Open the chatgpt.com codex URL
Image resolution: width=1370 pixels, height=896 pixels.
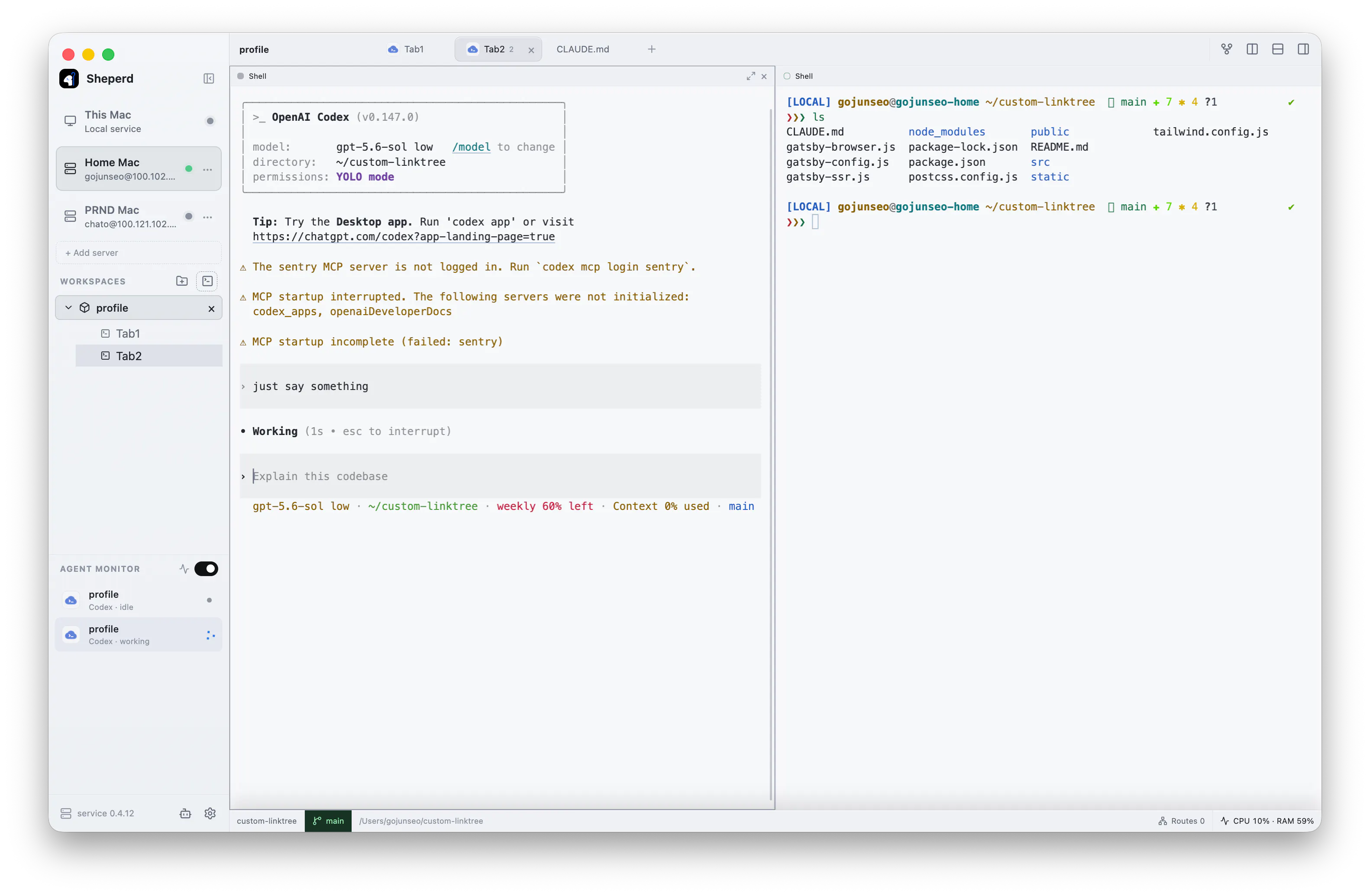tap(404, 236)
